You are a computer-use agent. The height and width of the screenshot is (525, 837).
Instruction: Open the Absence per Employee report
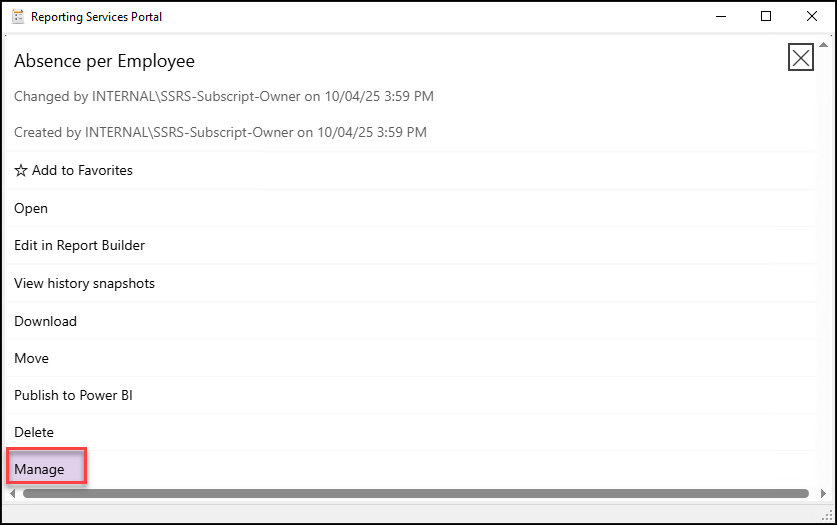tap(31, 208)
